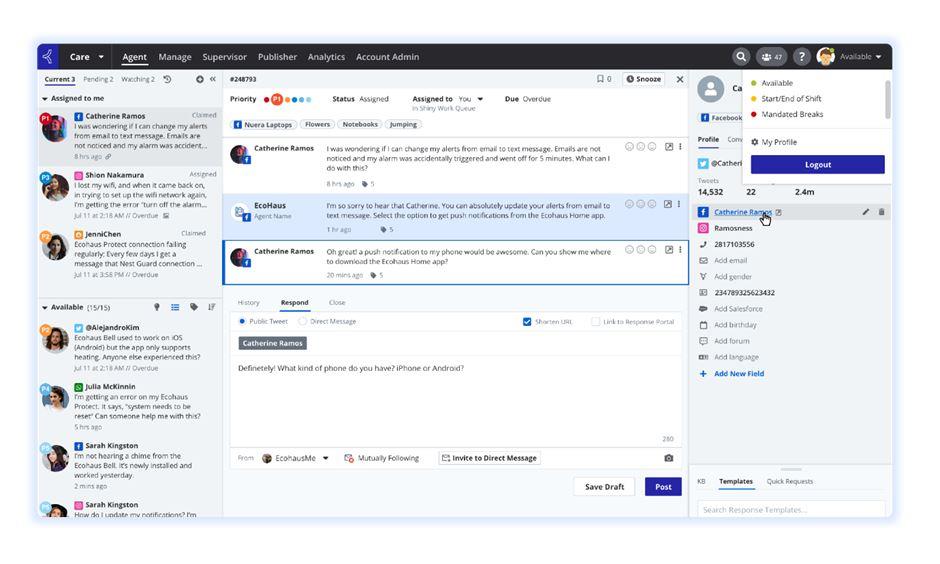
Task: Switch to the Supervisor menu
Action: tap(224, 57)
